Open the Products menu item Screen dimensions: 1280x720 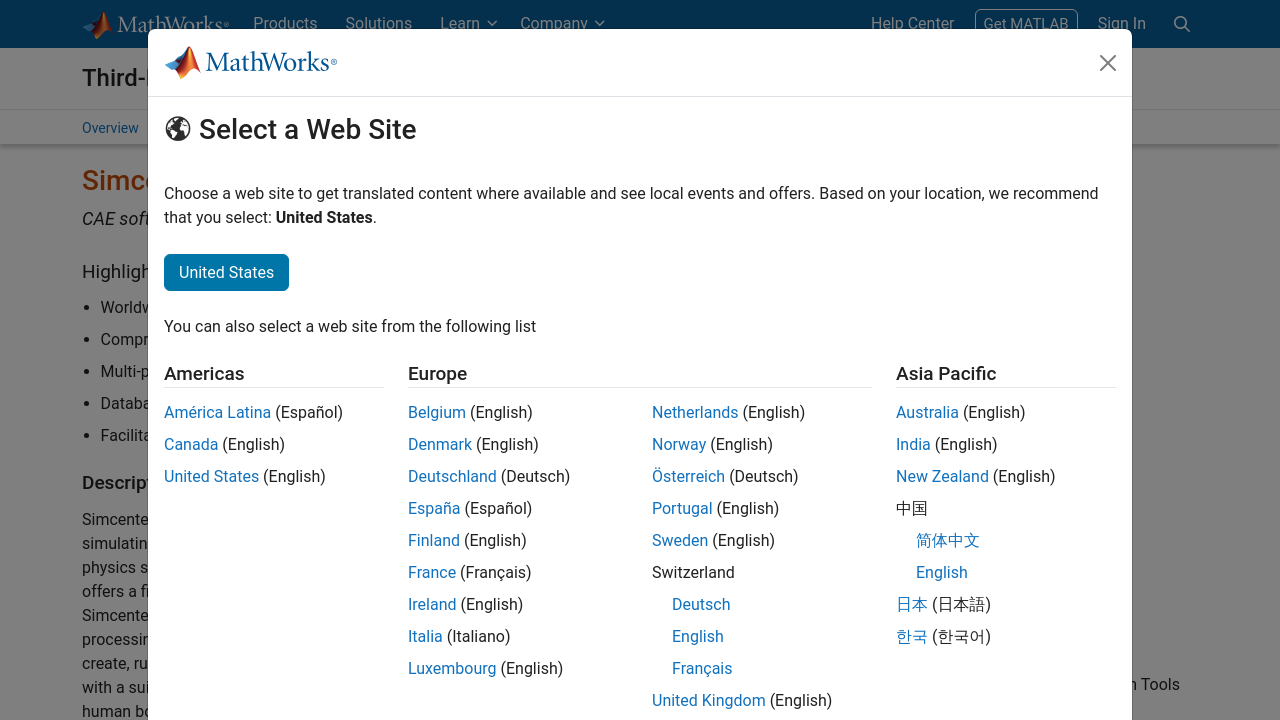(285, 24)
